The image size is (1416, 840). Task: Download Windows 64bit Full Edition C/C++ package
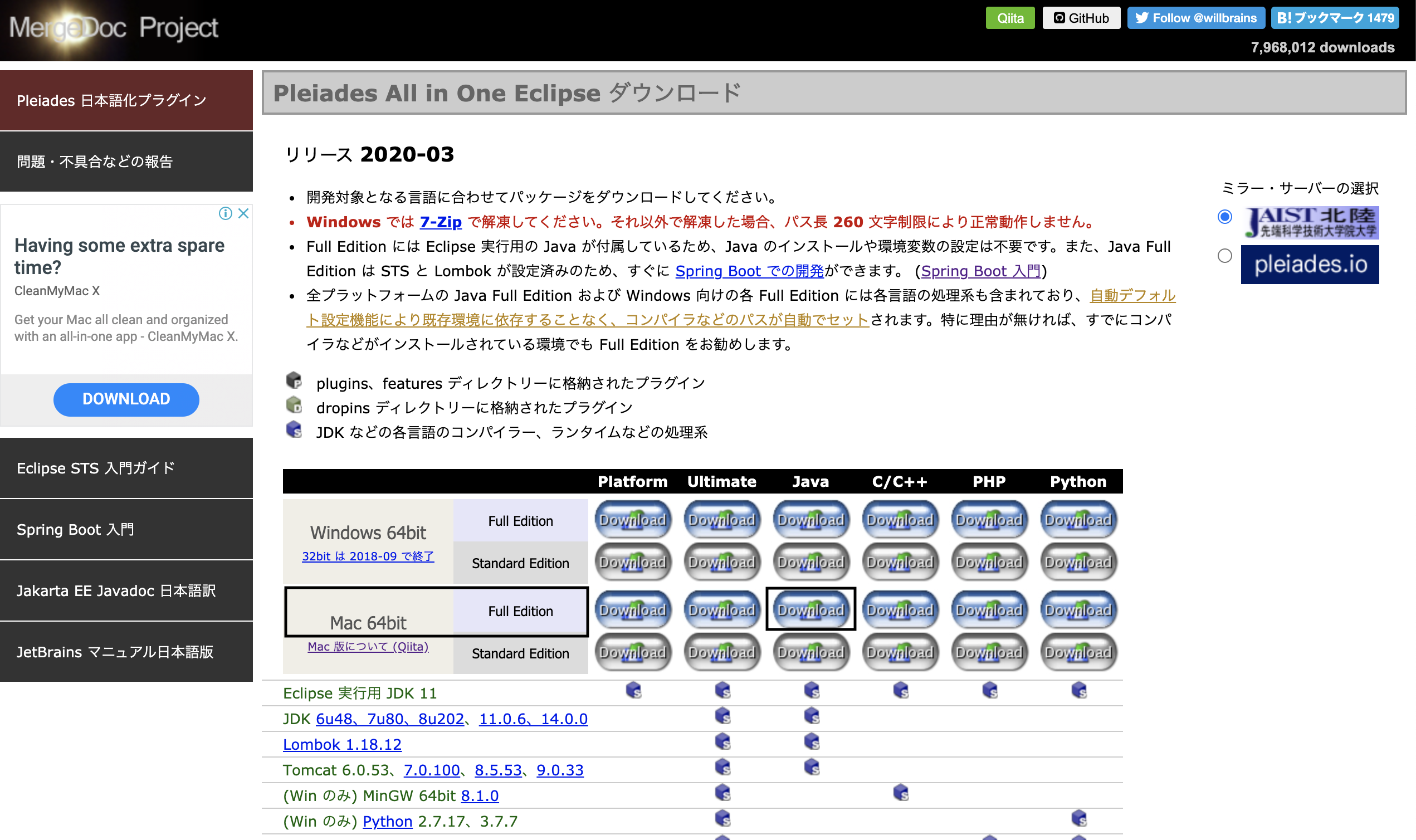click(x=900, y=519)
